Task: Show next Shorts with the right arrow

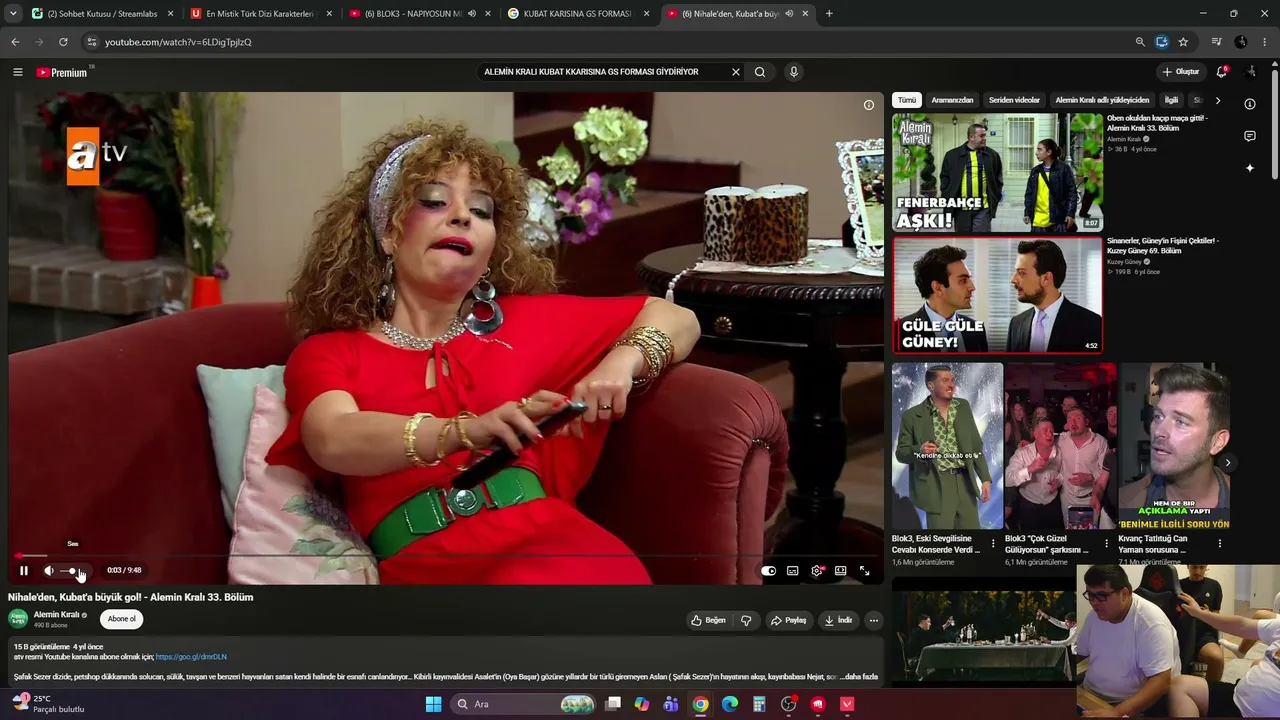Action: tap(1227, 462)
